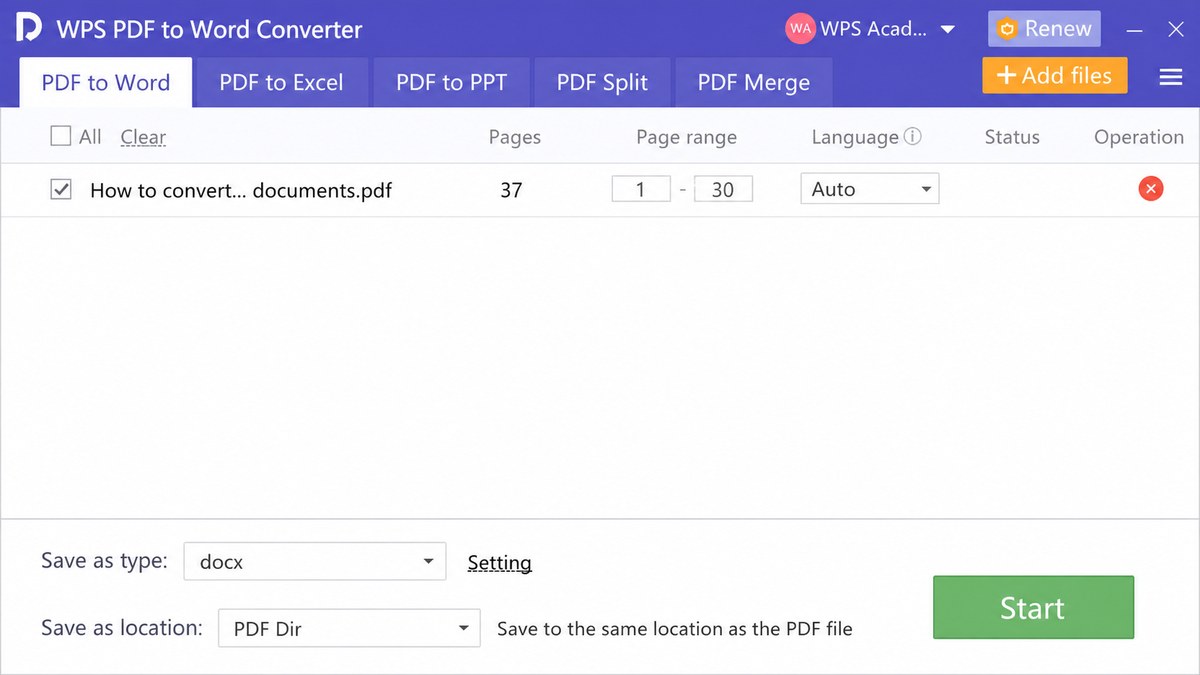Open the Auto language dropdown
The image size is (1200, 675).
[870, 189]
